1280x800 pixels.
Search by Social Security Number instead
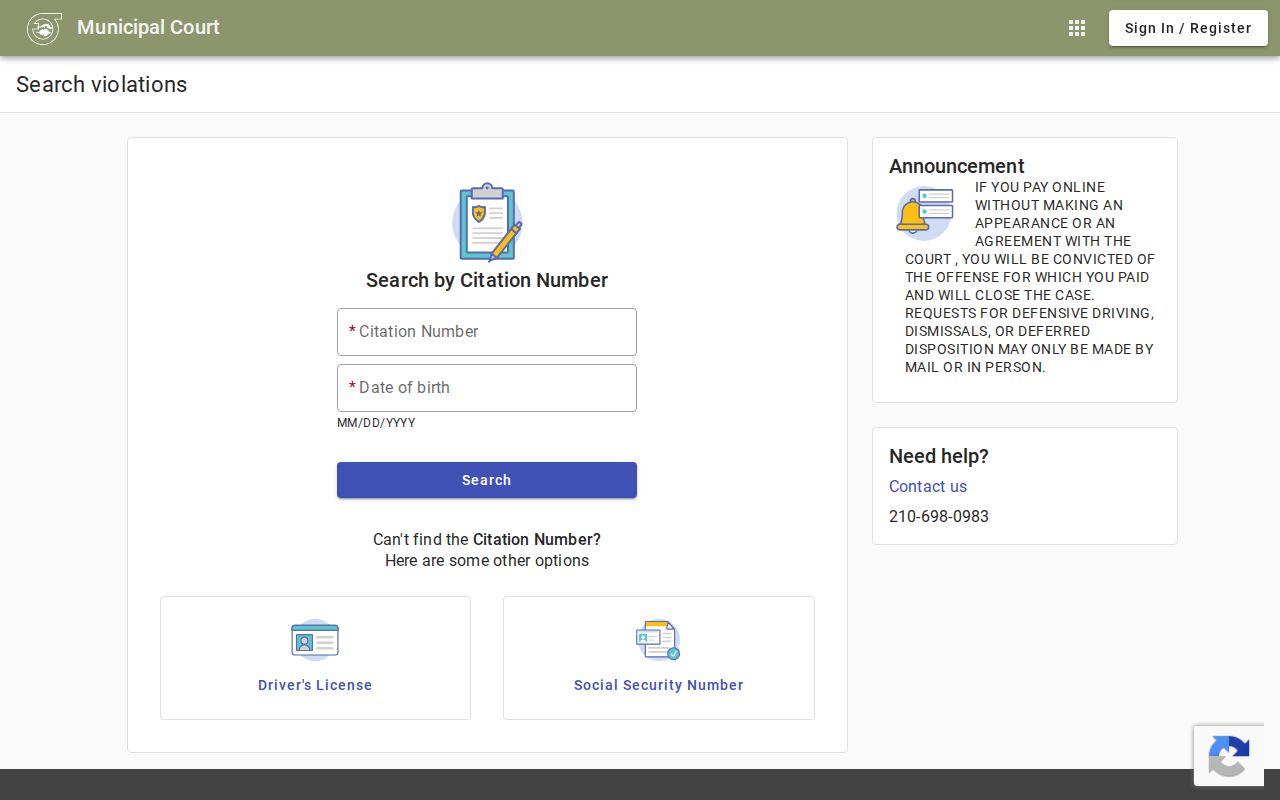[659, 658]
